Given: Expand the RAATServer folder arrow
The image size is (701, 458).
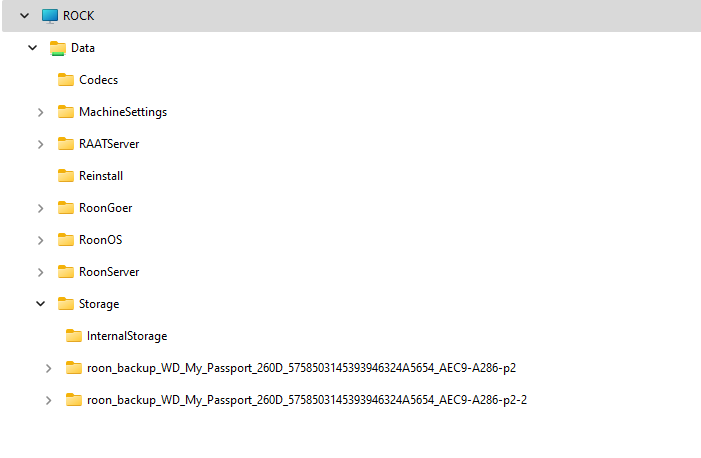Looking at the screenshot, I should [x=40, y=144].
